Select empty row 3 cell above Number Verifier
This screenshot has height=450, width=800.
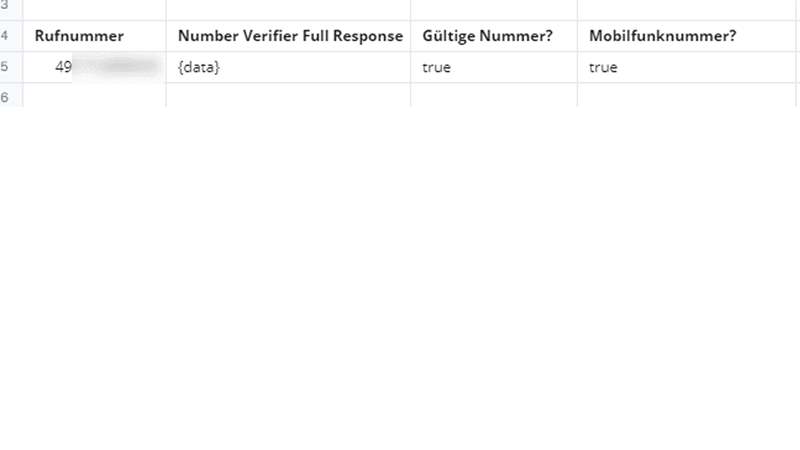289,8
